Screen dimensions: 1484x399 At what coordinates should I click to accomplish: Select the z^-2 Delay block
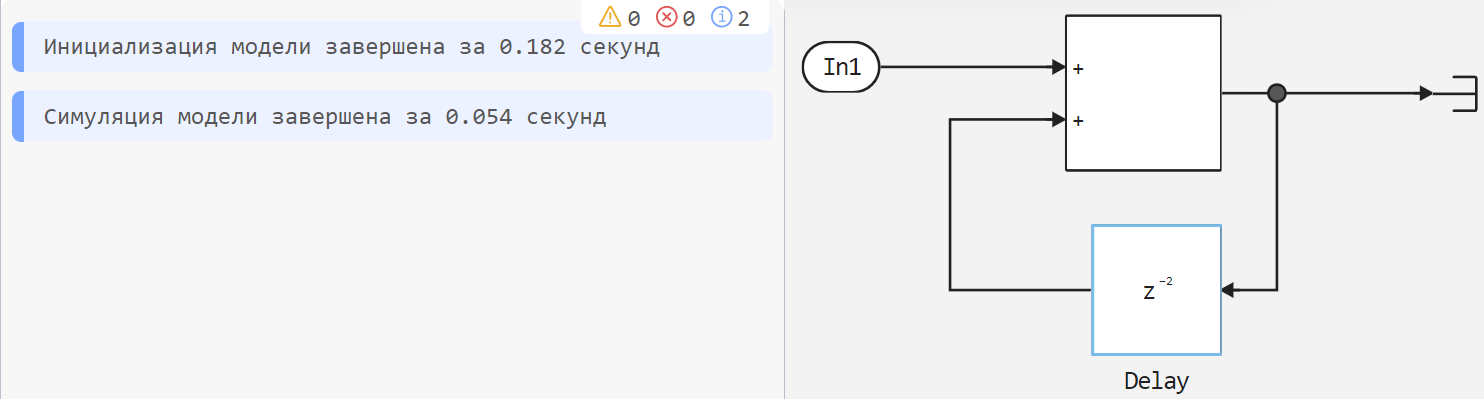click(1156, 290)
